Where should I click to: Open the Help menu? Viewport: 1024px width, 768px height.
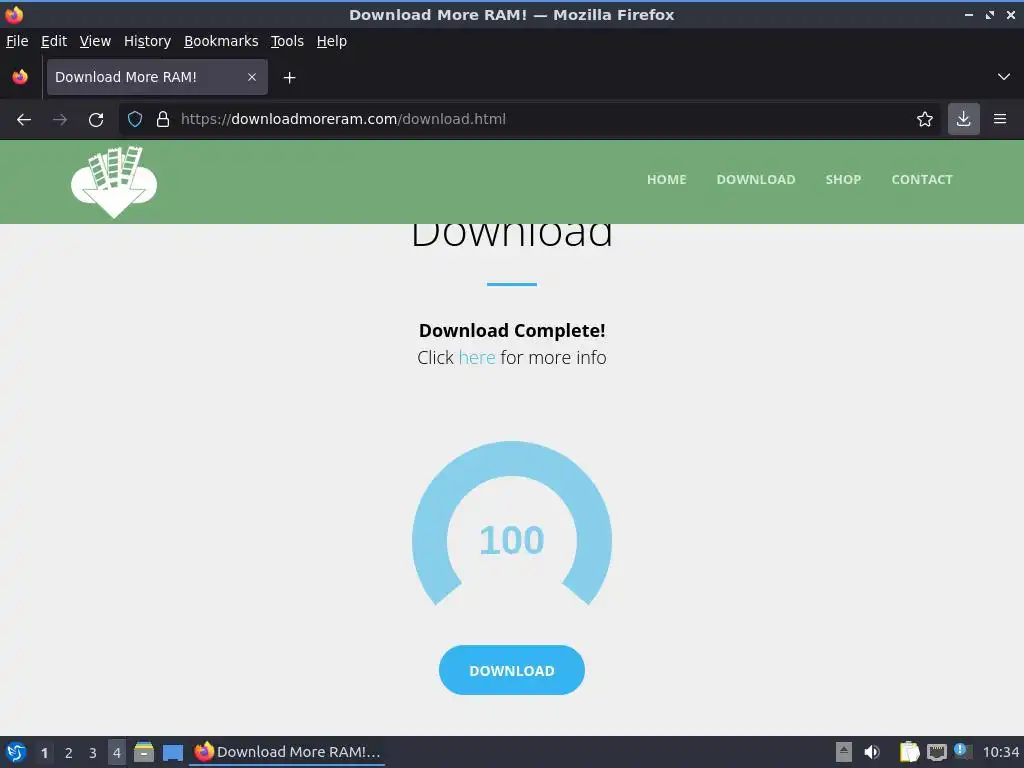pyautogui.click(x=332, y=41)
